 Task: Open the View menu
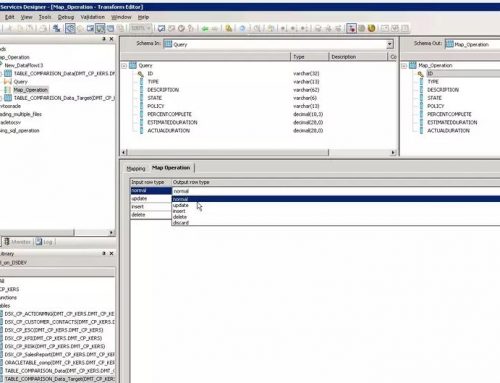click(x=27, y=17)
